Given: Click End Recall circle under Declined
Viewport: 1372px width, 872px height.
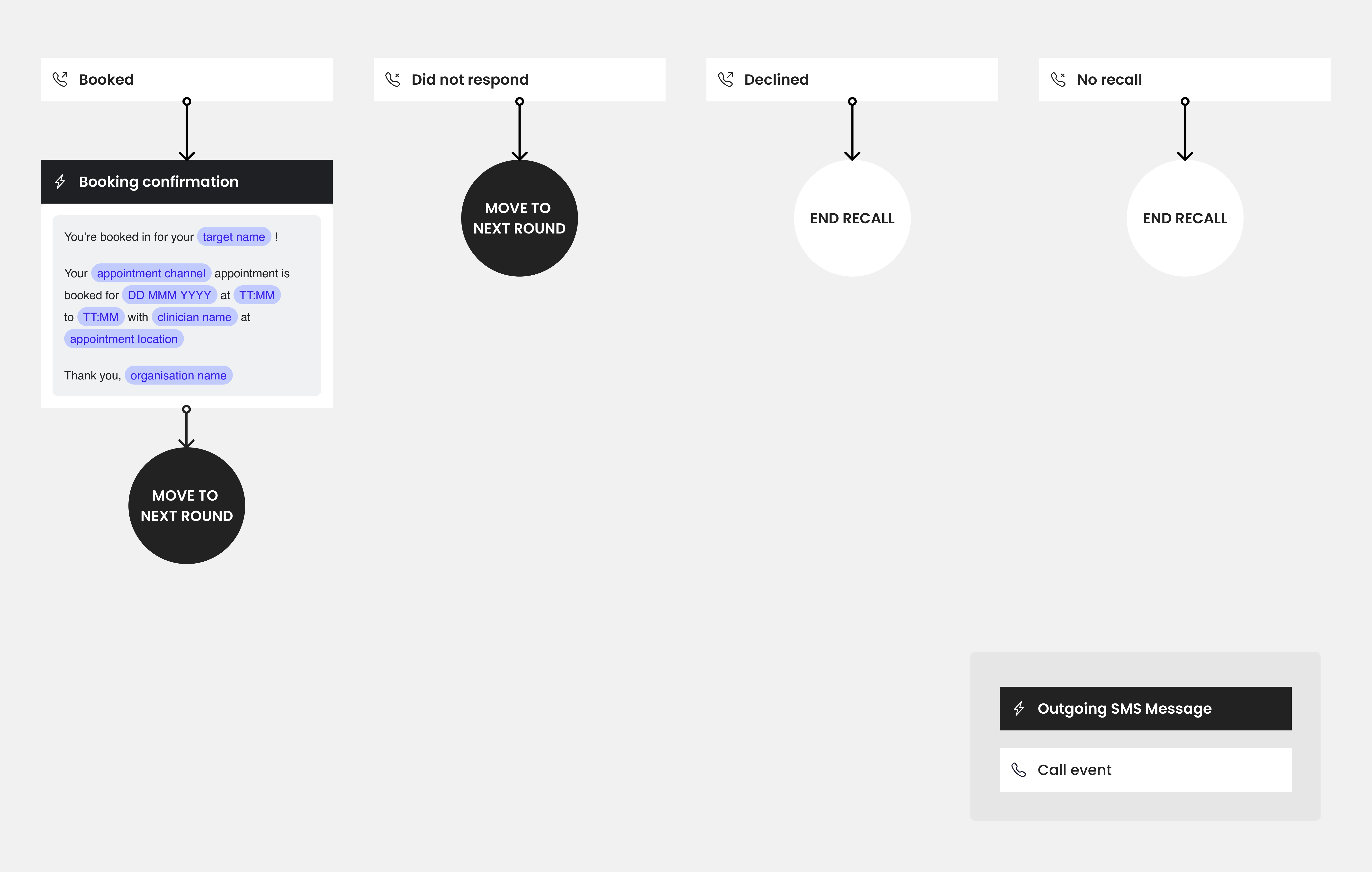Looking at the screenshot, I should coord(852,218).
